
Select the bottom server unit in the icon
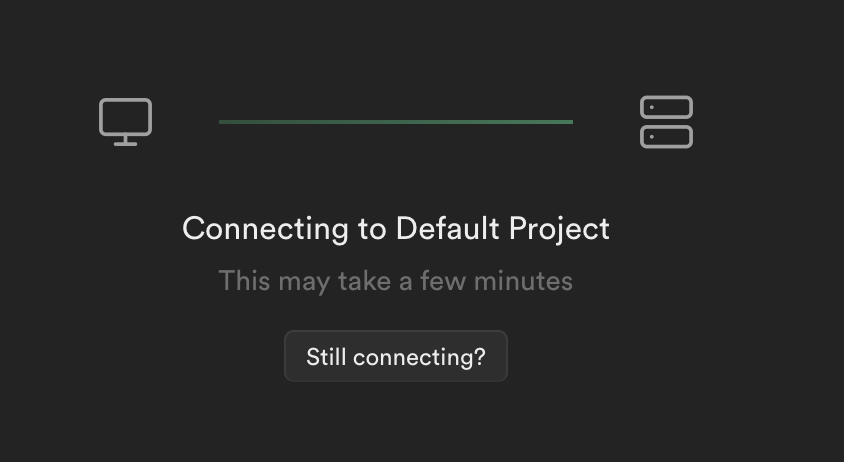coord(666,137)
